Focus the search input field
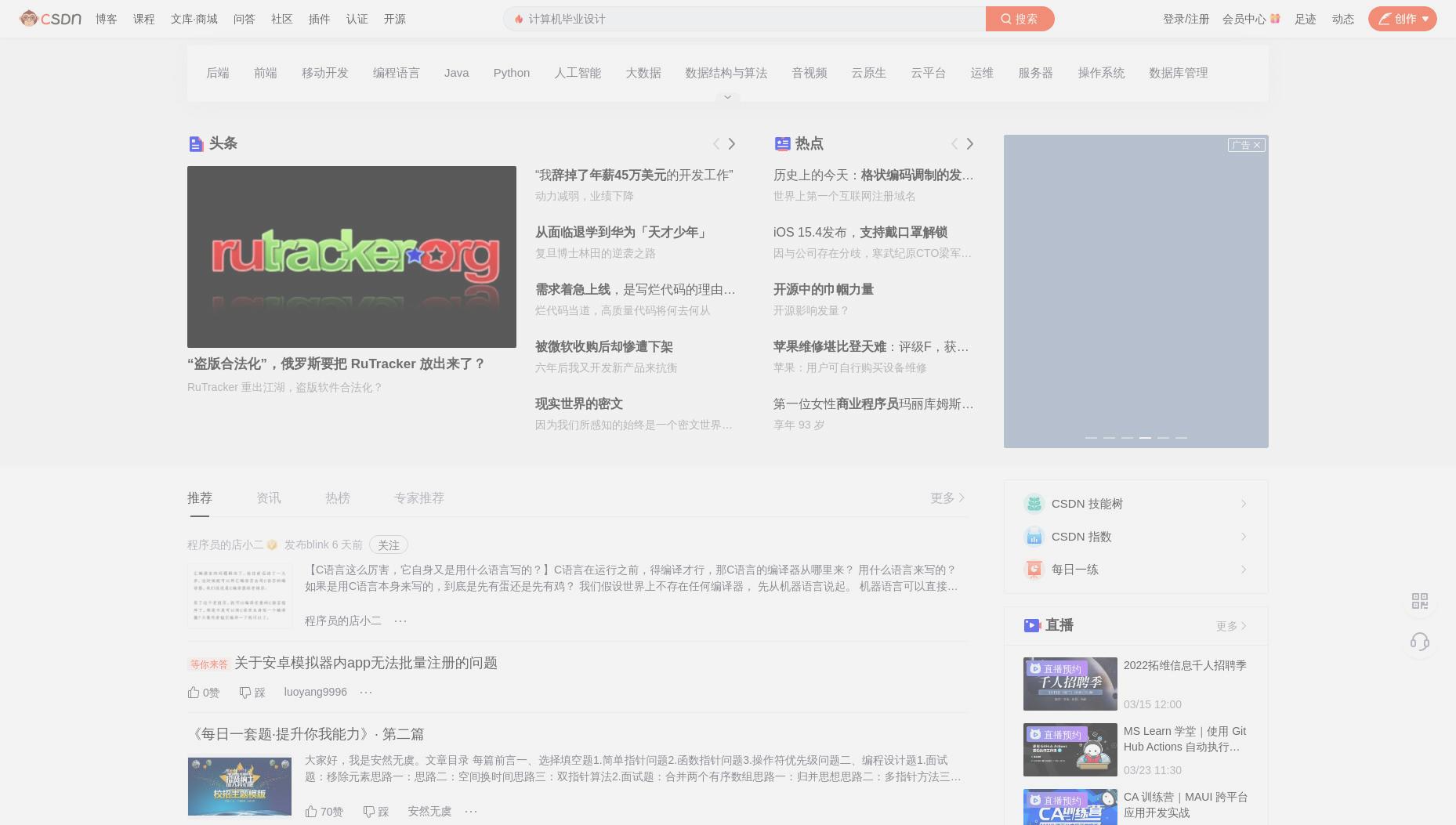 (x=744, y=19)
